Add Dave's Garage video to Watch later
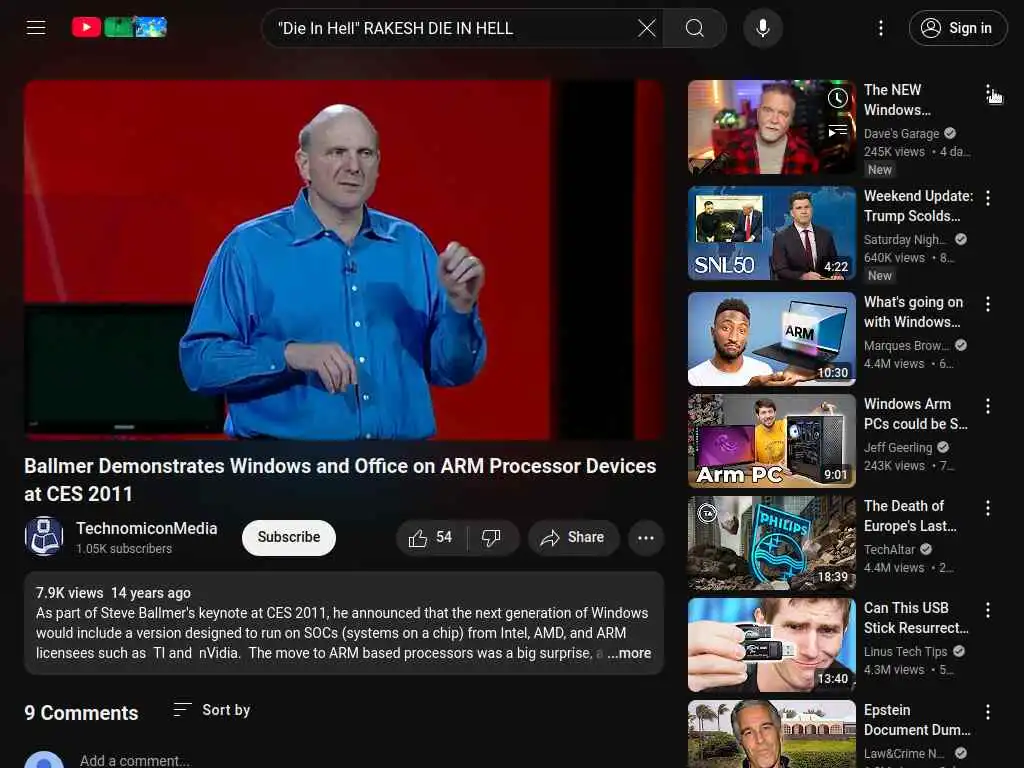The height and width of the screenshot is (768, 1024). coord(838,98)
